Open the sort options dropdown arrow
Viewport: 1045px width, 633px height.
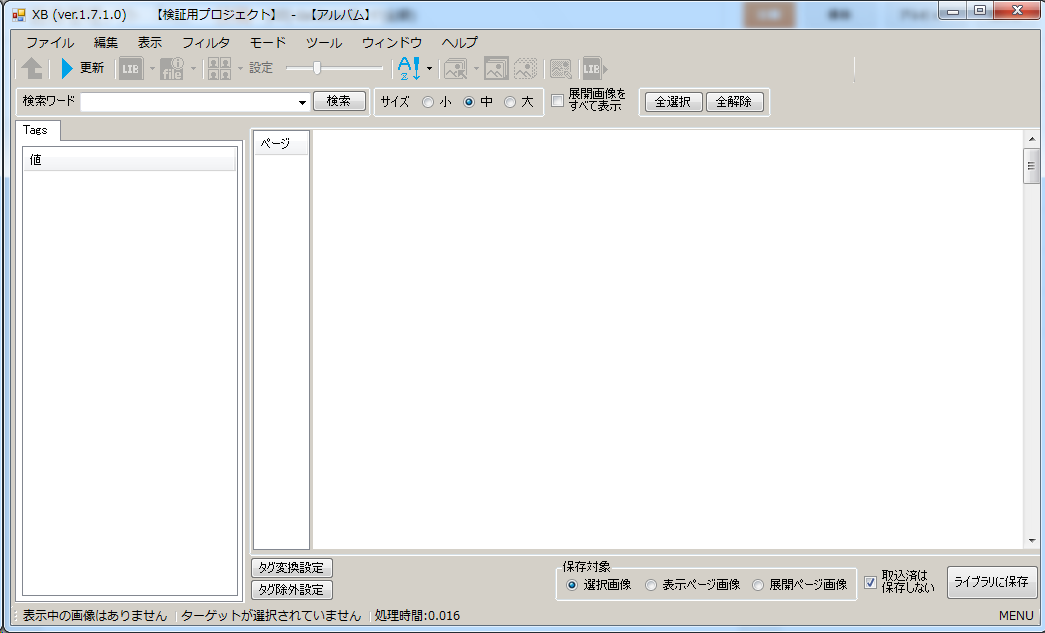429,68
